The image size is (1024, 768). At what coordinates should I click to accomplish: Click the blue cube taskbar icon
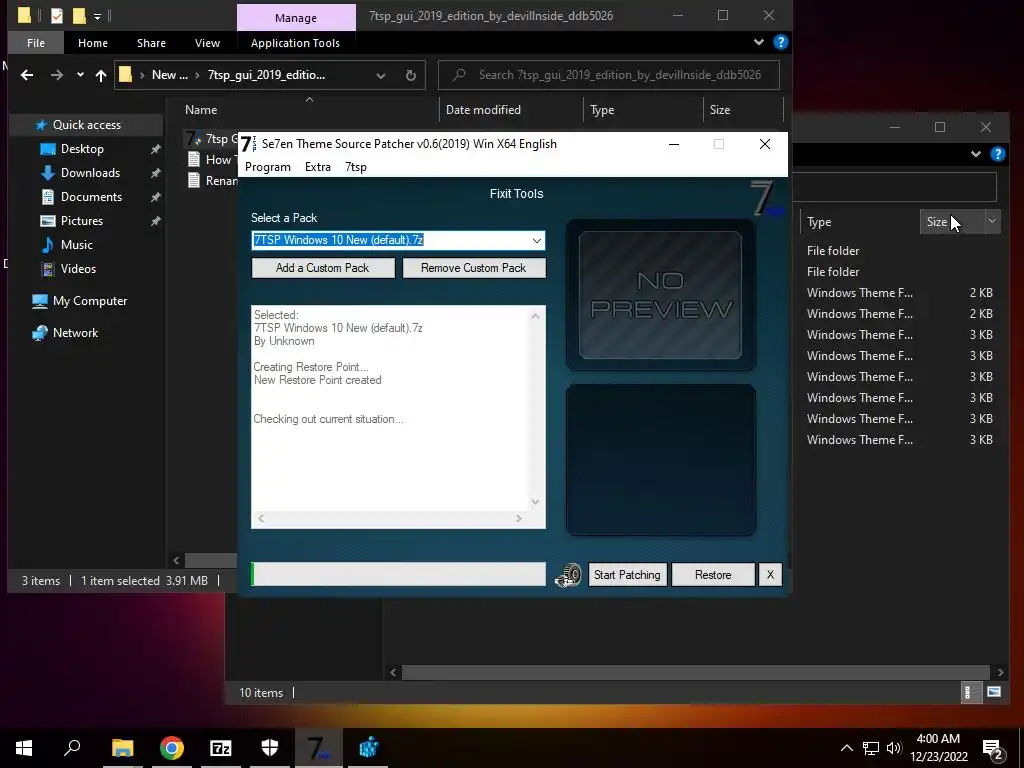coord(368,748)
